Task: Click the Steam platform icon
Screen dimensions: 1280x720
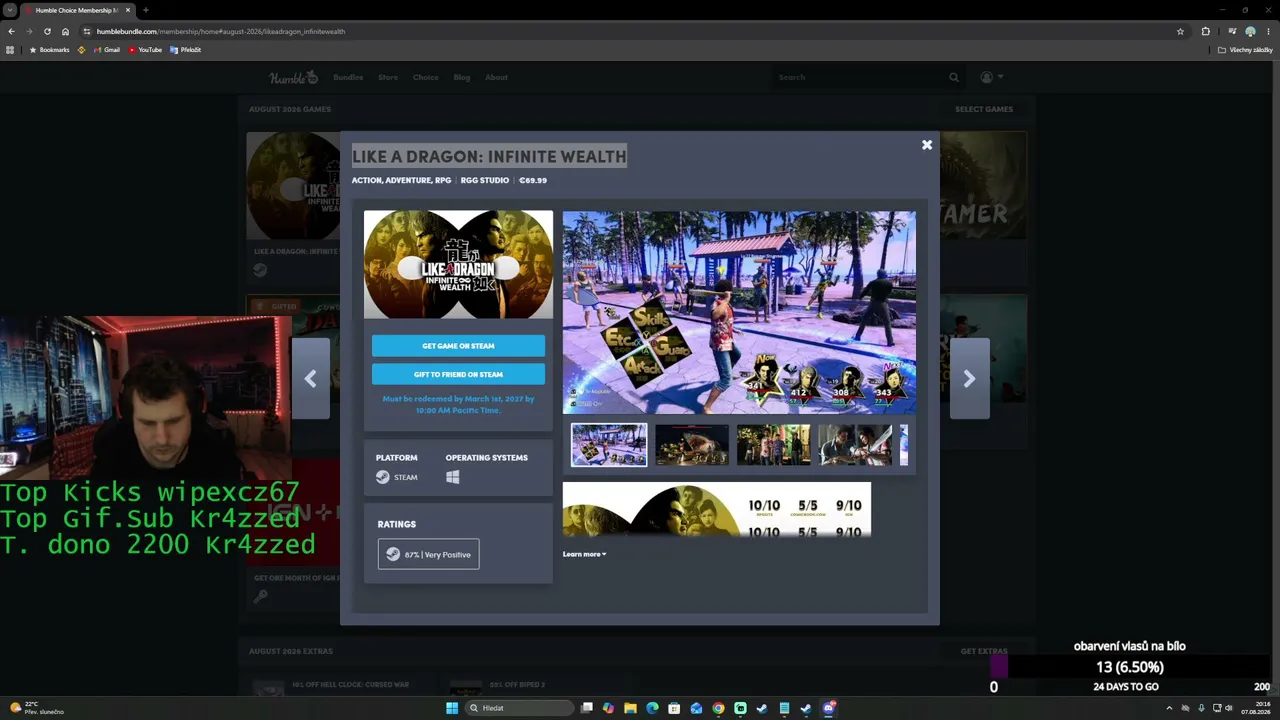Action: pos(383,477)
